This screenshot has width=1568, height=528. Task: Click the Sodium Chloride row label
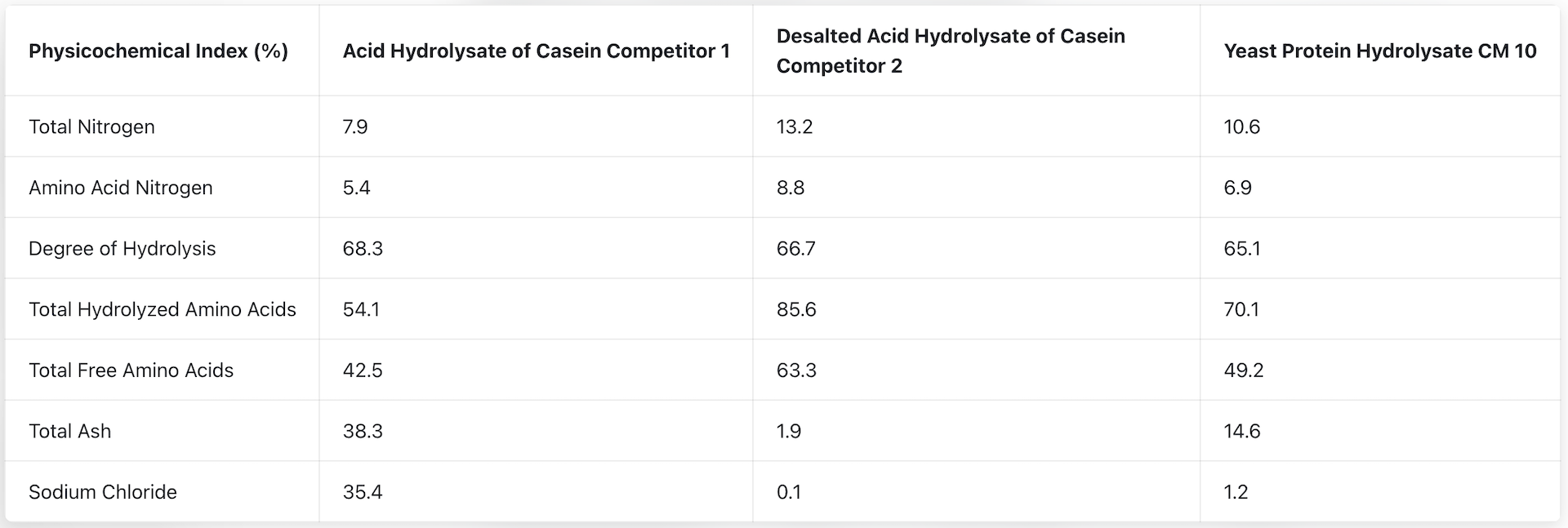tap(103, 492)
